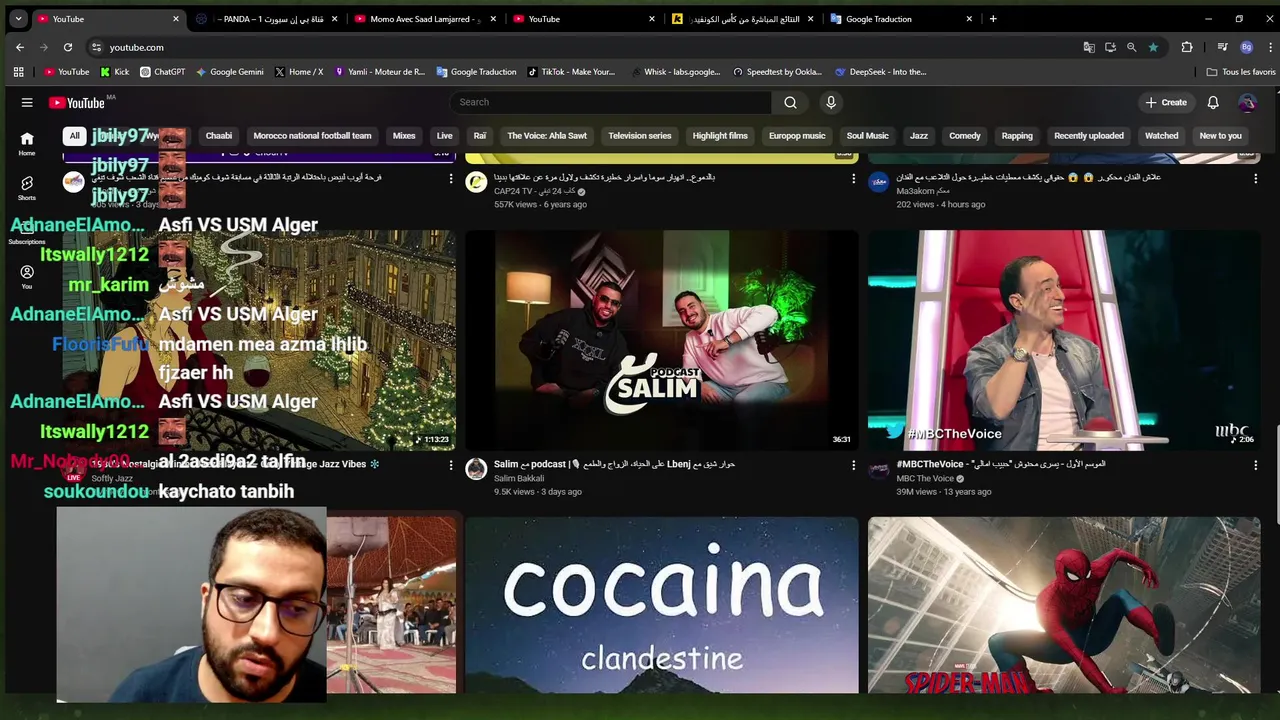
Task: Open the Chrome apps grid in the bookmarks bar
Action: click(18, 72)
